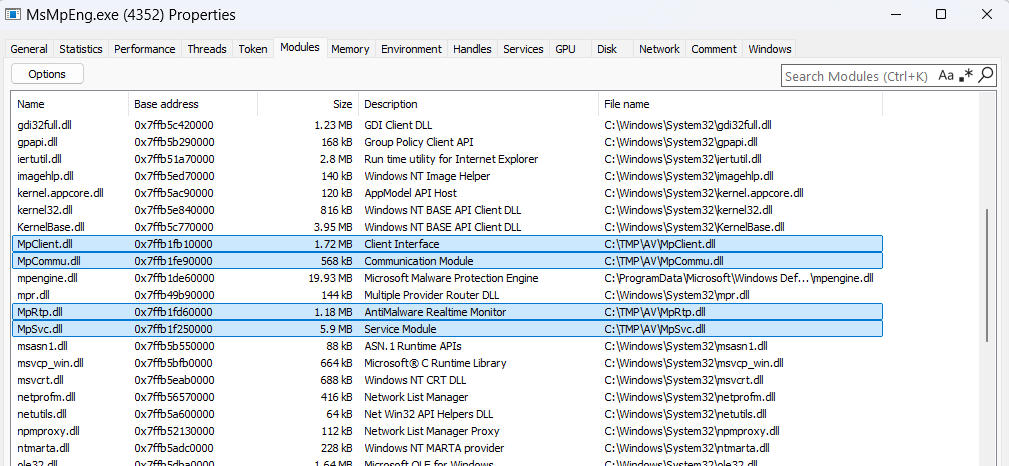The height and width of the screenshot is (466, 1009).
Task: Click 'Network List Manager Proxy' description
Action: pyautogui.click(x=432, y=431)
